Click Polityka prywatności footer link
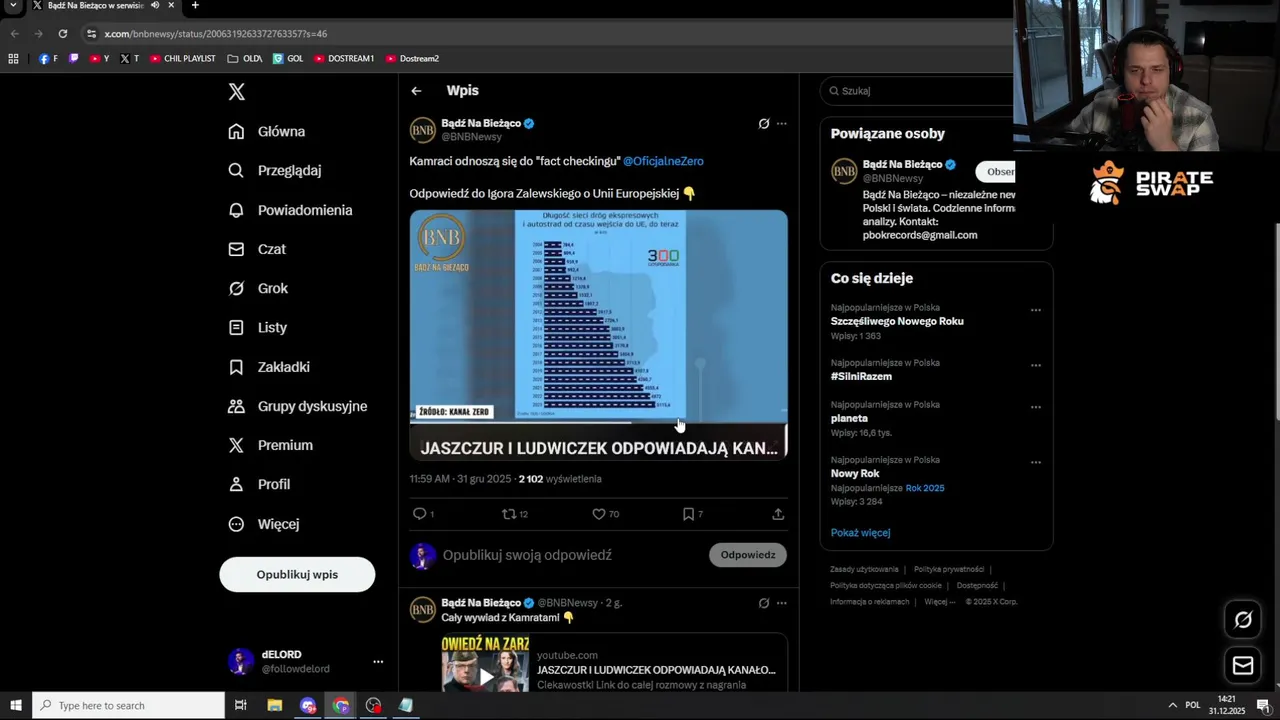This screenshot has height=720, width=1280. [949, 570]
